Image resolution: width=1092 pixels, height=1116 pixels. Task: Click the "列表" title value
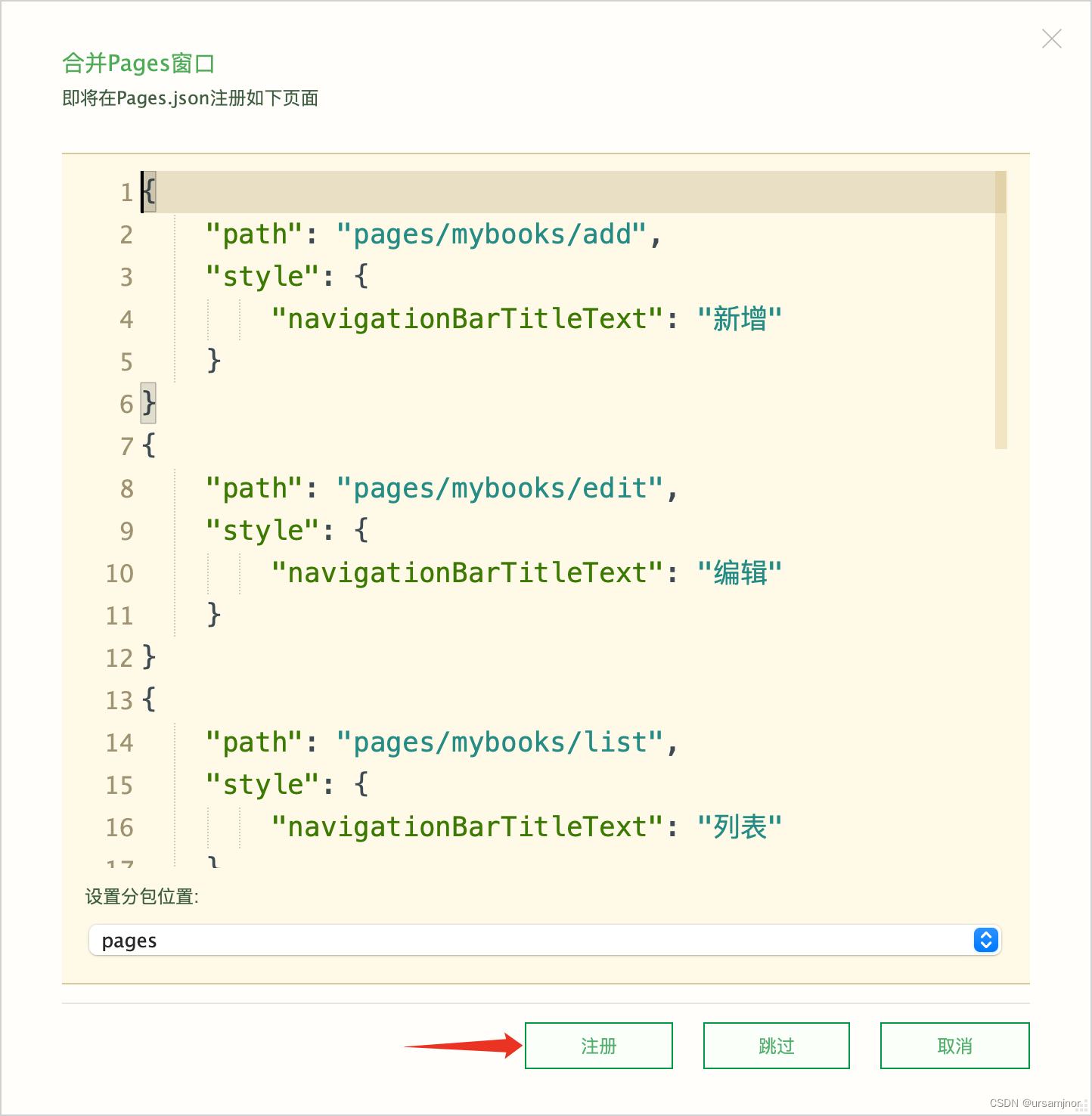[x=739, y=827]
